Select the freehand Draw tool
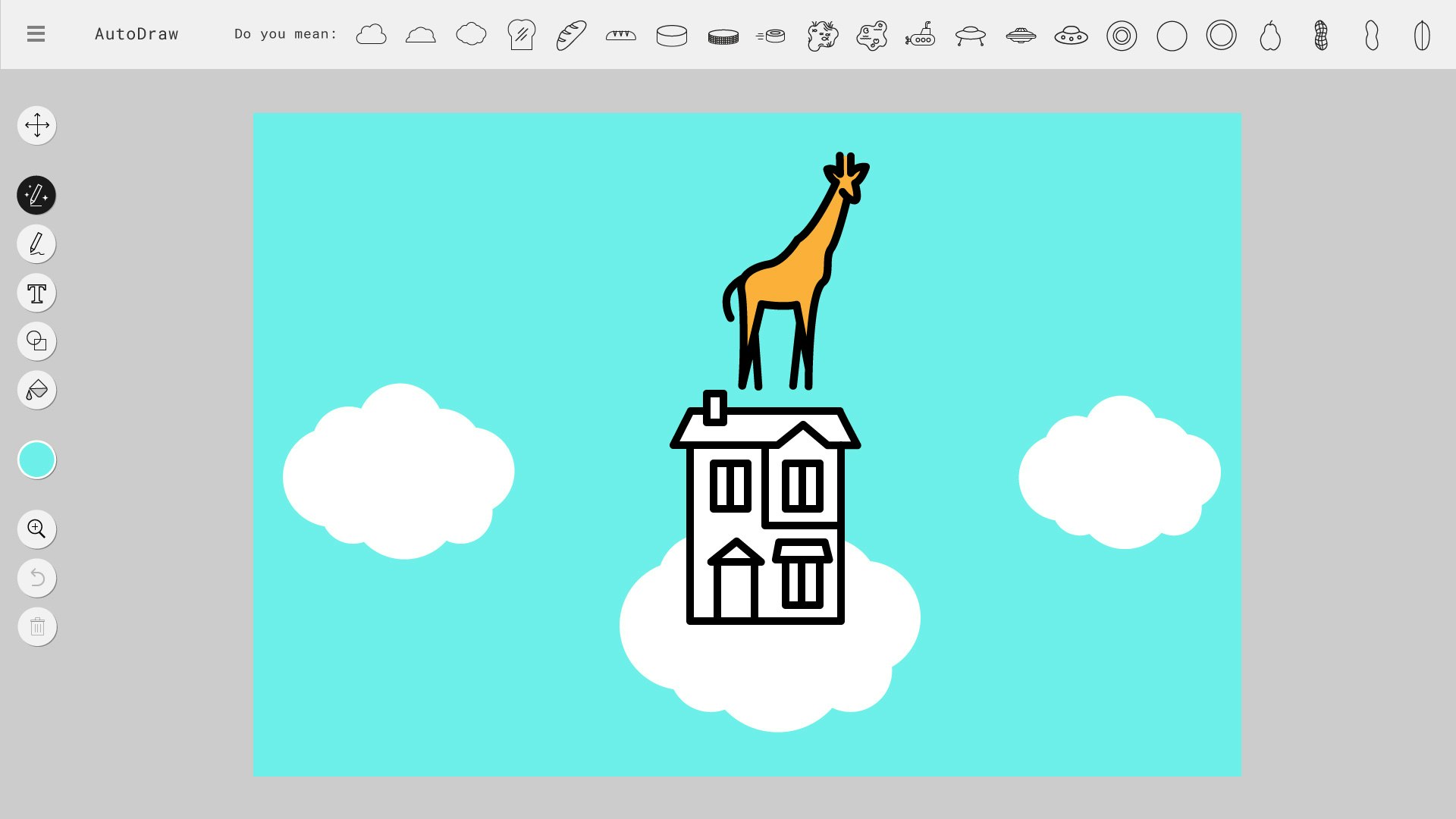 coord(36,244)
